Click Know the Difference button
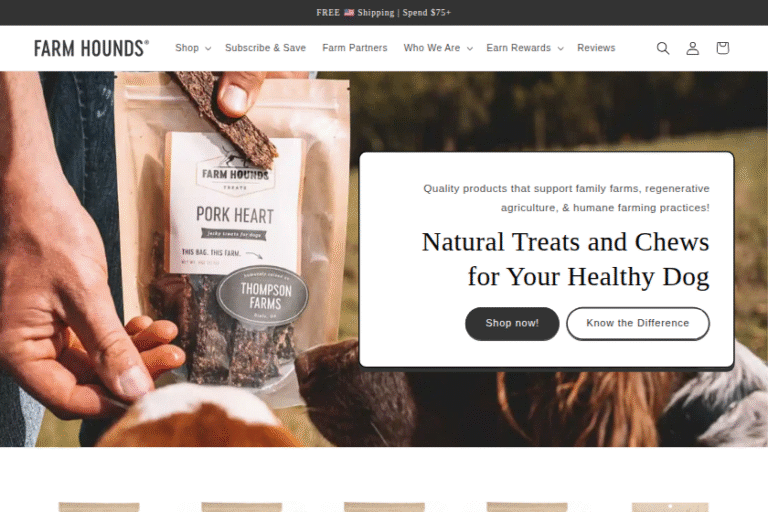This screenshot has height=512, width=768. [638, 323]
